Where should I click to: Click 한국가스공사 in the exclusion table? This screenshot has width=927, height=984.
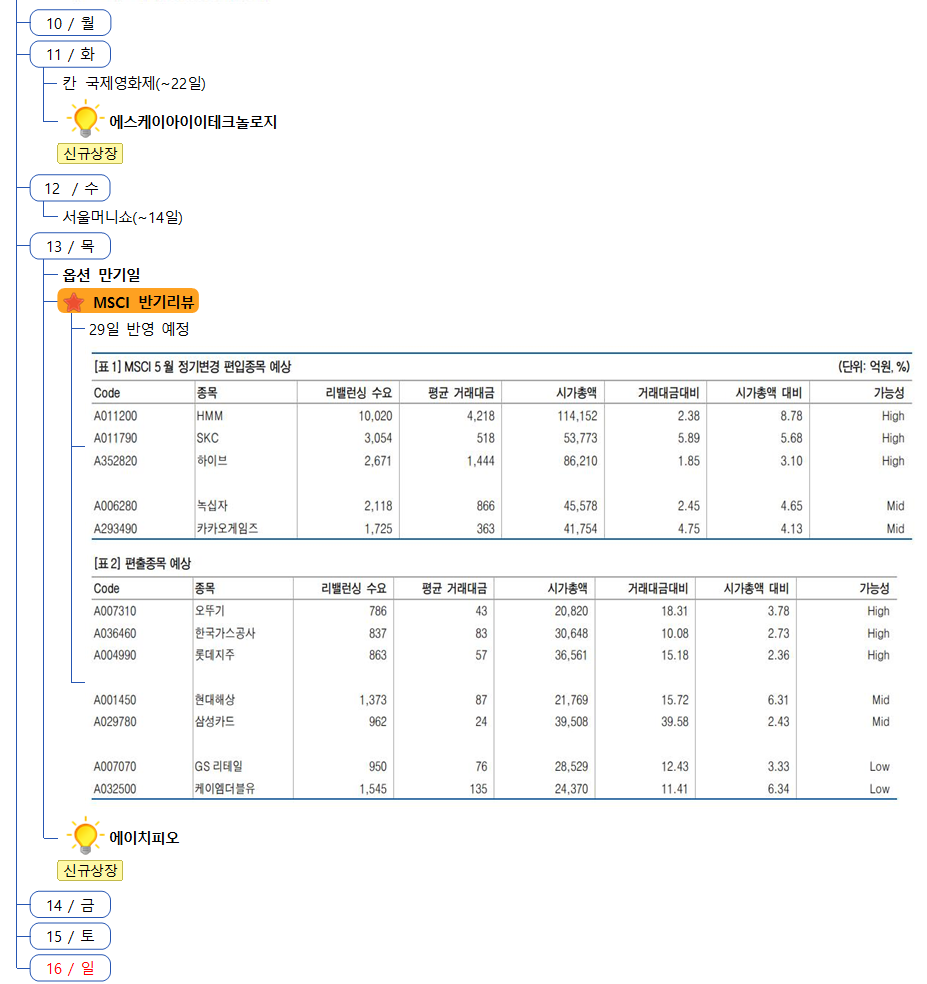pyautogui.click(x=225, y=633)
